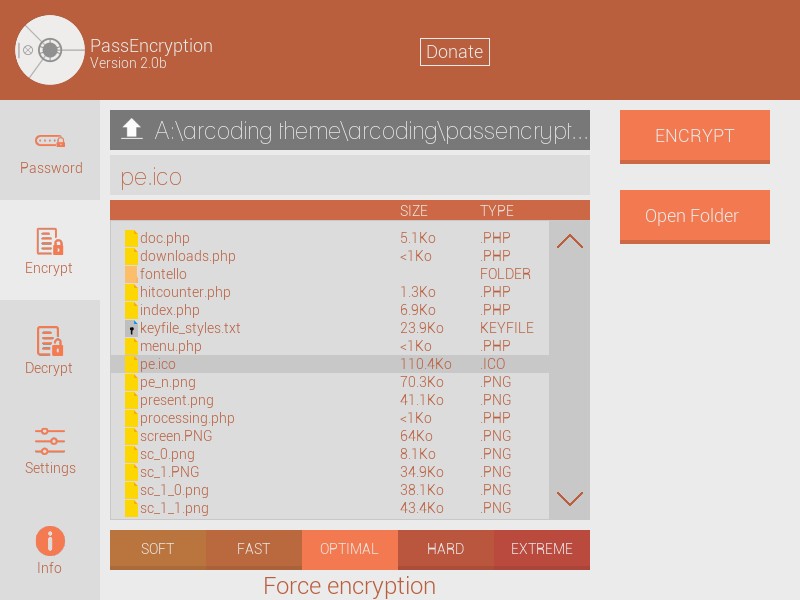Click the current folder path text

point(371,131)
